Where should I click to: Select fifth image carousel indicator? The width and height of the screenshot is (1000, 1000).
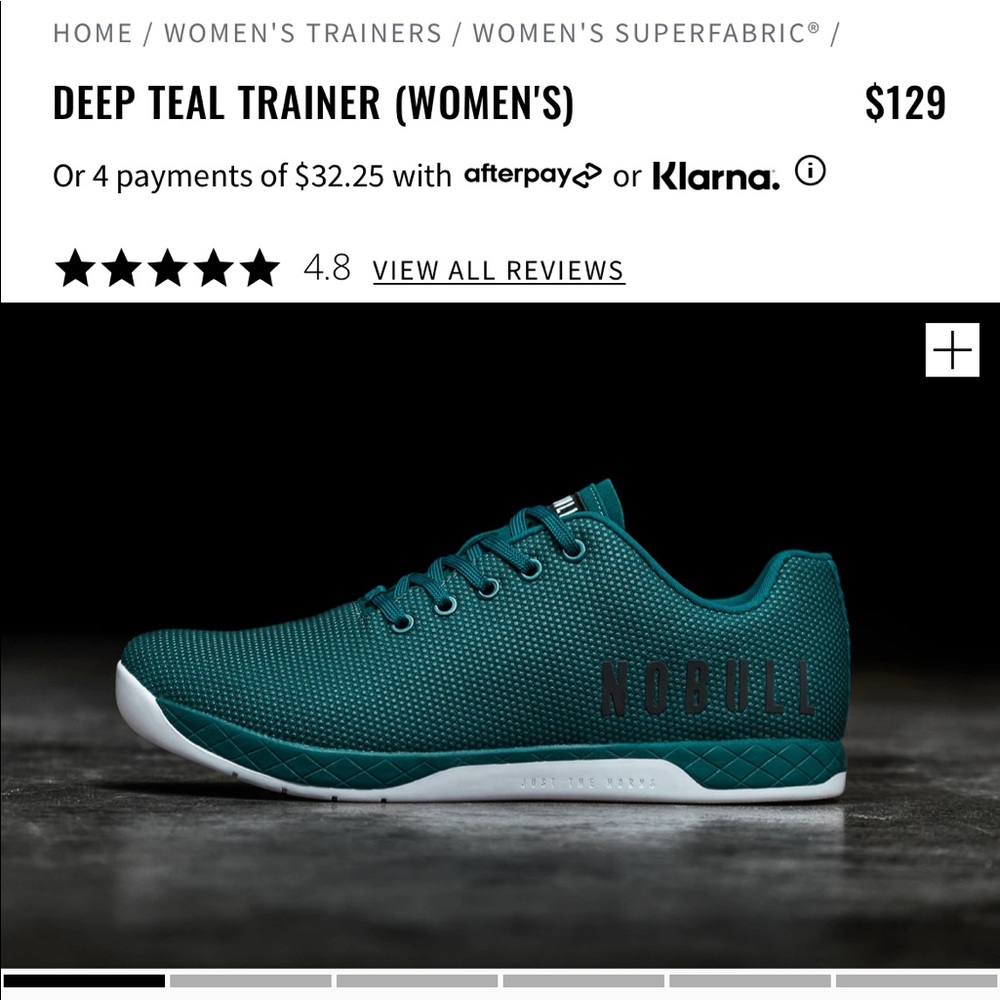point(750,980)
